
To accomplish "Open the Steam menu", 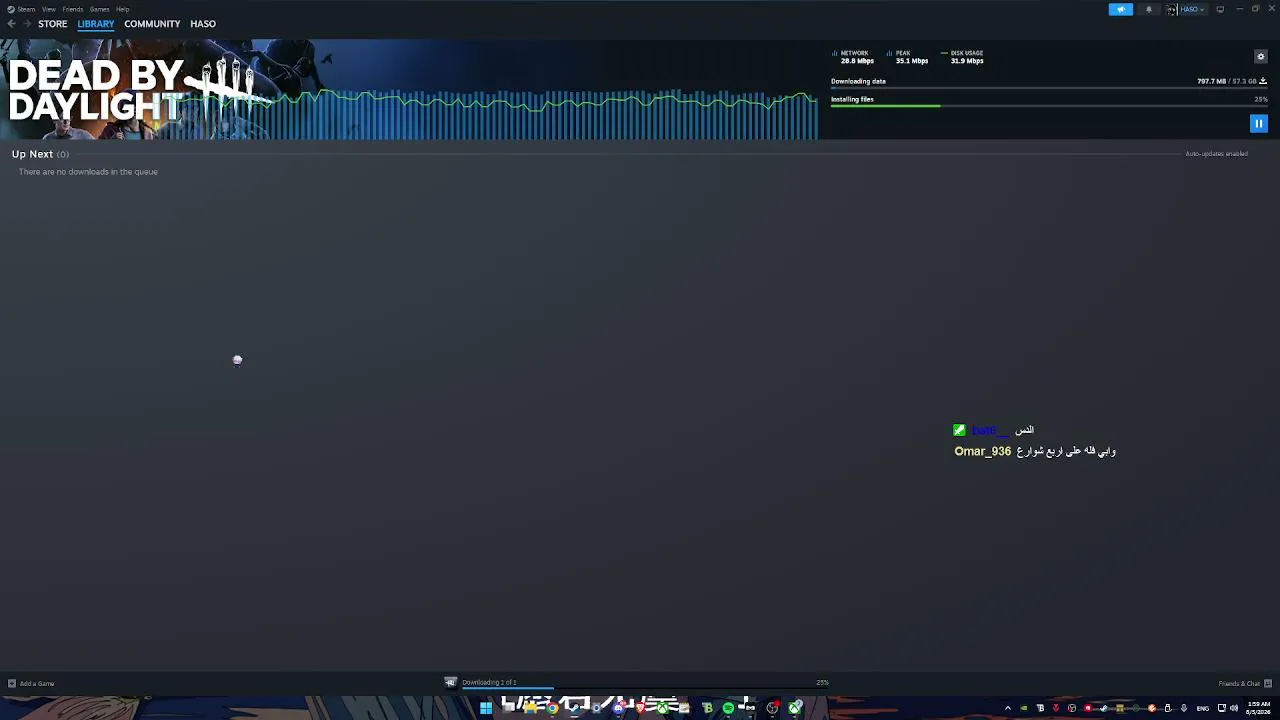I will click(26, 9).
